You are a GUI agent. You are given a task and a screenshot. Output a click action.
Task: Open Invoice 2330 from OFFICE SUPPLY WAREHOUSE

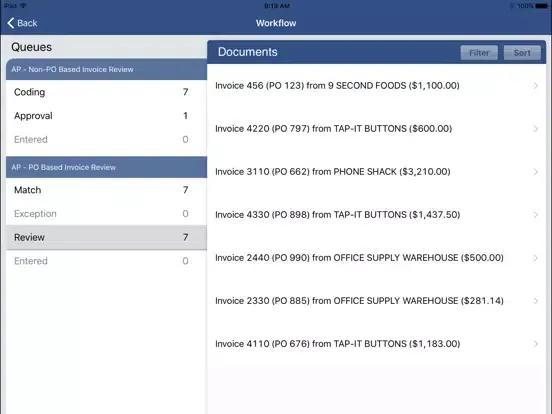point(377,301)
